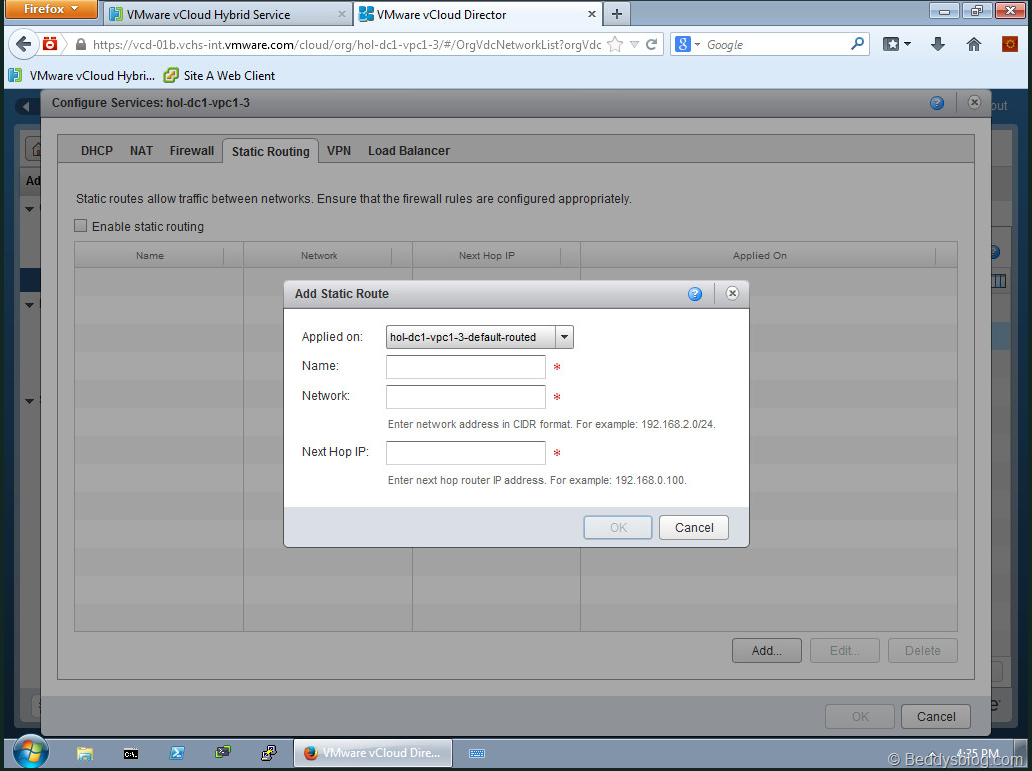Click the column chooser icon in the background page
This screenshot has height=771, width=1032.
[998, 281]
